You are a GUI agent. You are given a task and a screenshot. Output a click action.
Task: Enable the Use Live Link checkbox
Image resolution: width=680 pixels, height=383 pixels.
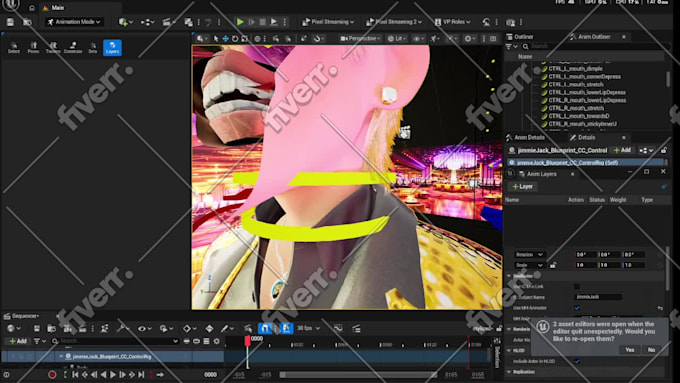coord(577,286)
